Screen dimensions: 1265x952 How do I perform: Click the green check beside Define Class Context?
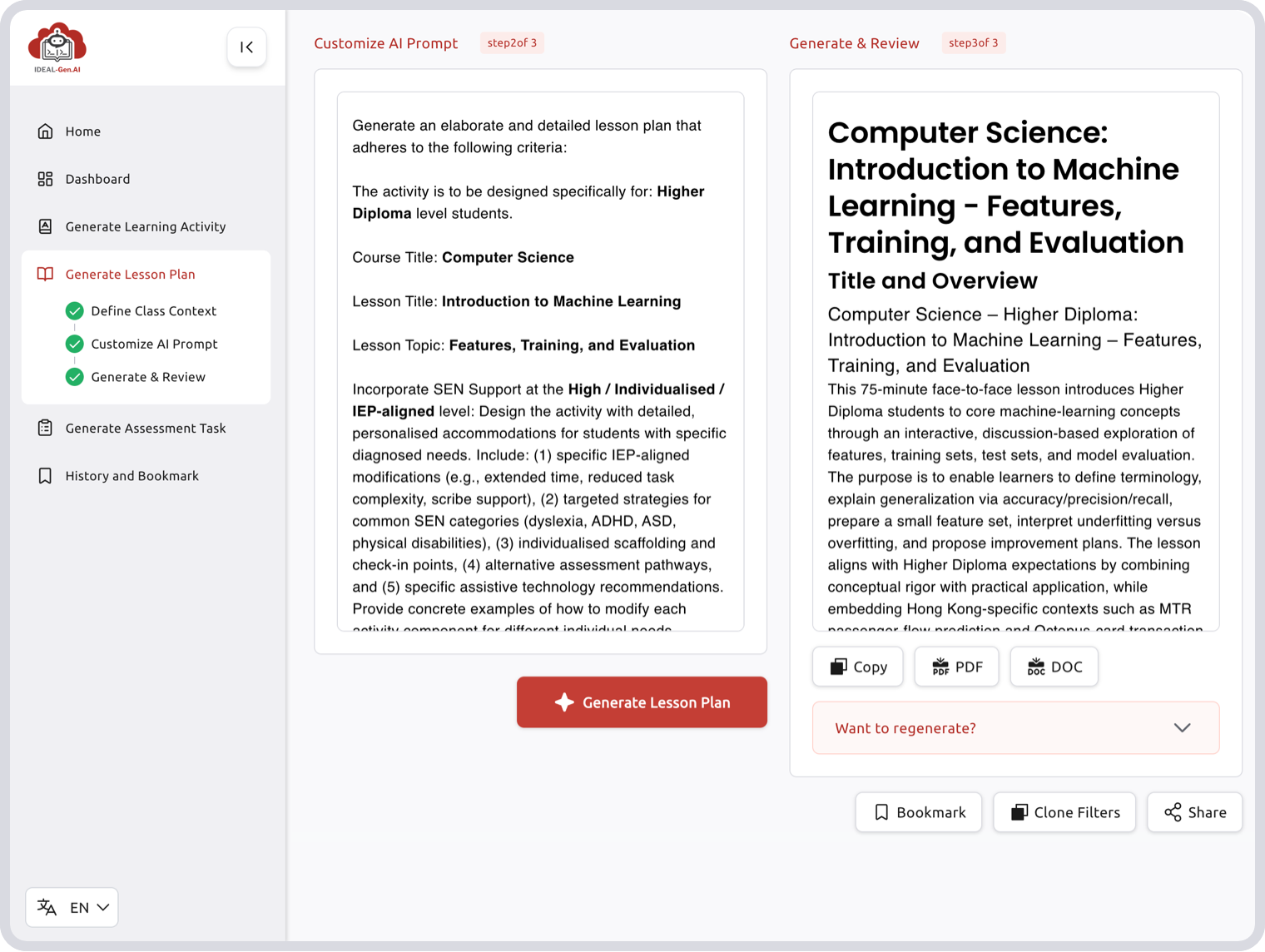[75, 310]
